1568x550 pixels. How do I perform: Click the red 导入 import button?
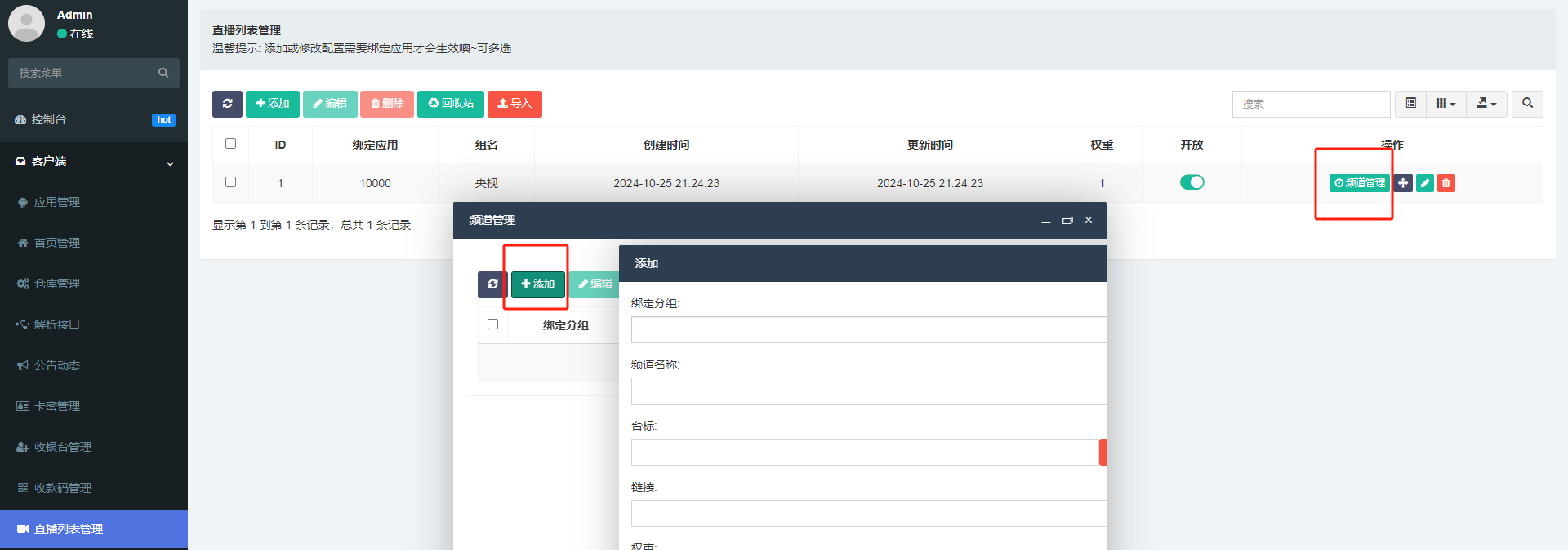514,104
